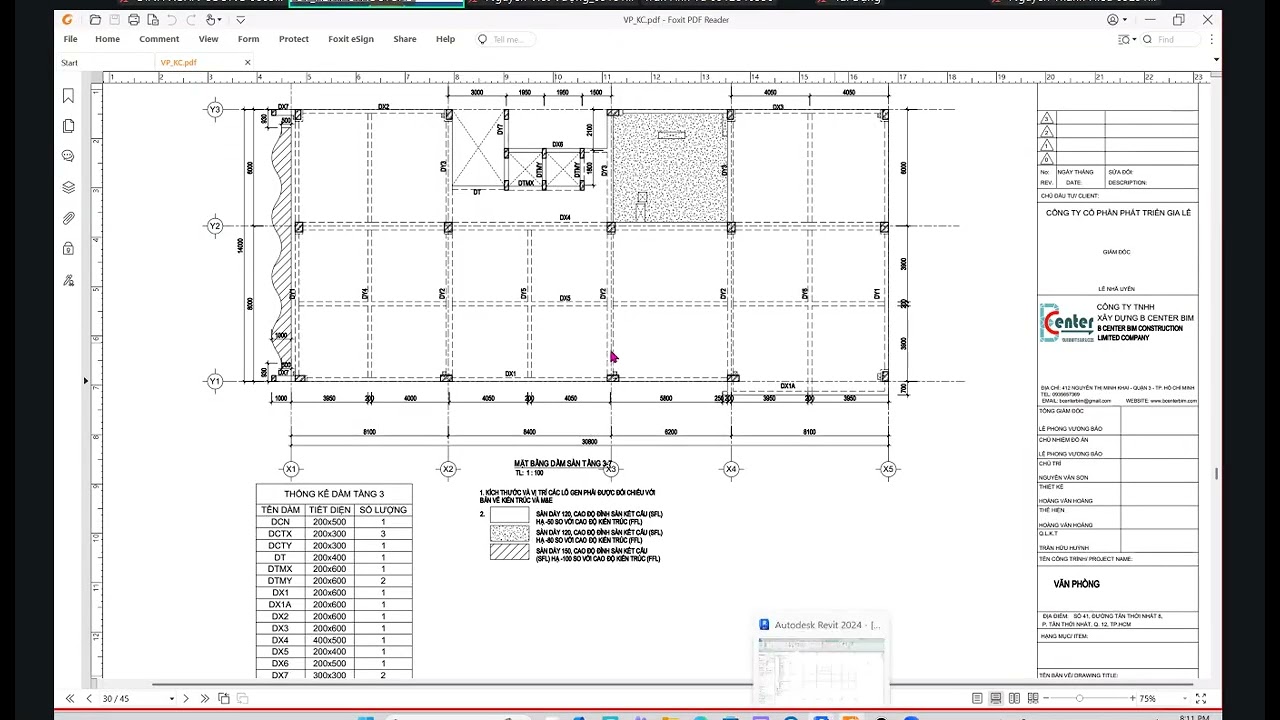The height and width of the screenshot is (720, 1280).
Task: Close the VP_KC.pdf tab
Action: click(248, 62)
